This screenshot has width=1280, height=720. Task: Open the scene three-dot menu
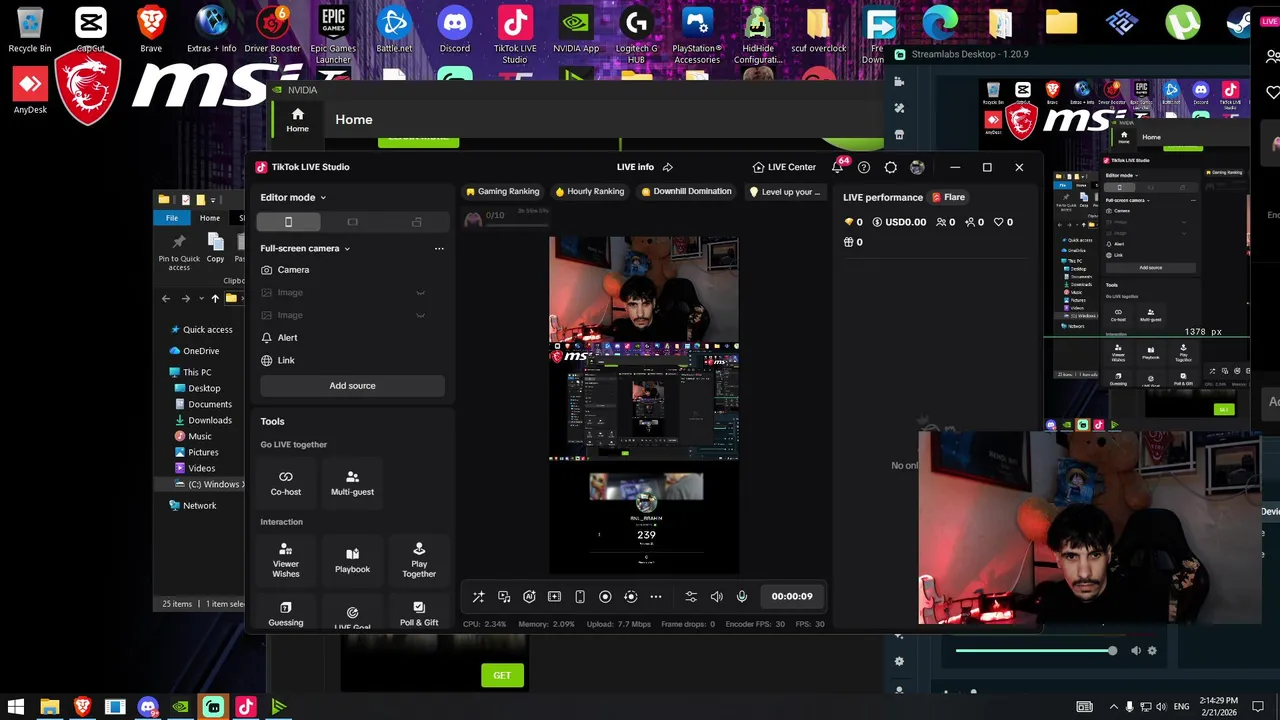(439, 248)
